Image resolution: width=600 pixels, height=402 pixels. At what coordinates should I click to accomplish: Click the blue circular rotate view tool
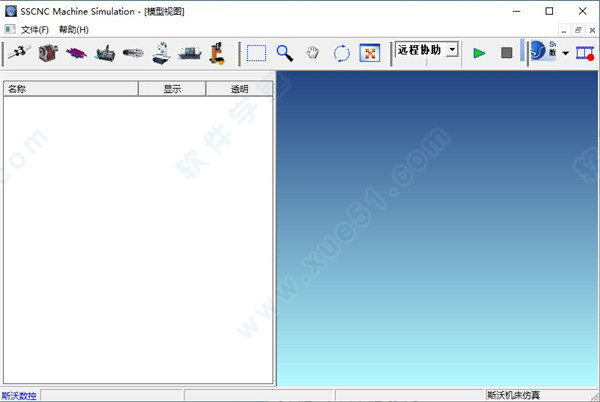(x=341, y=53)
